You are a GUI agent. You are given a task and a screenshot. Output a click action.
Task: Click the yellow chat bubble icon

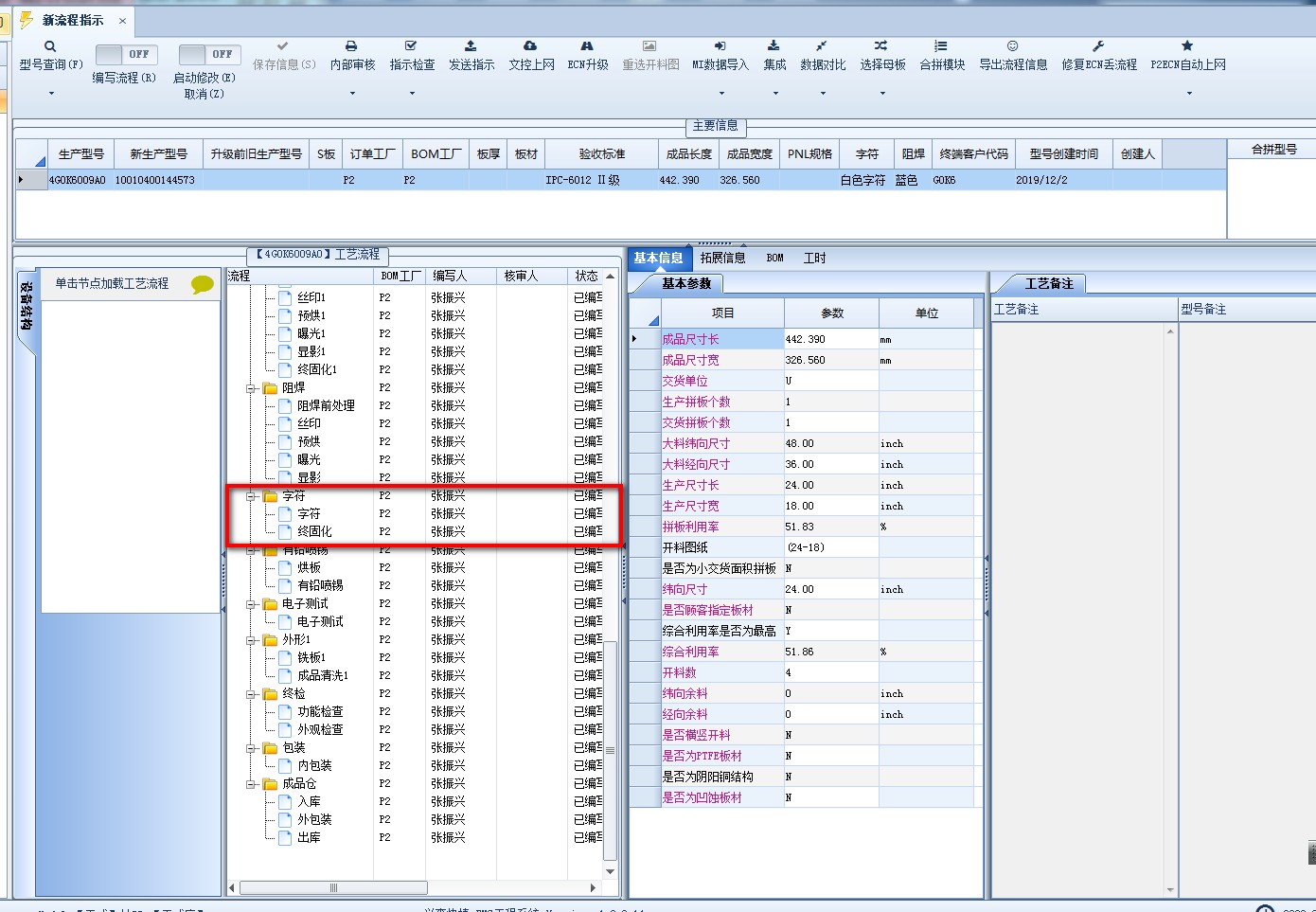(202, 284)
